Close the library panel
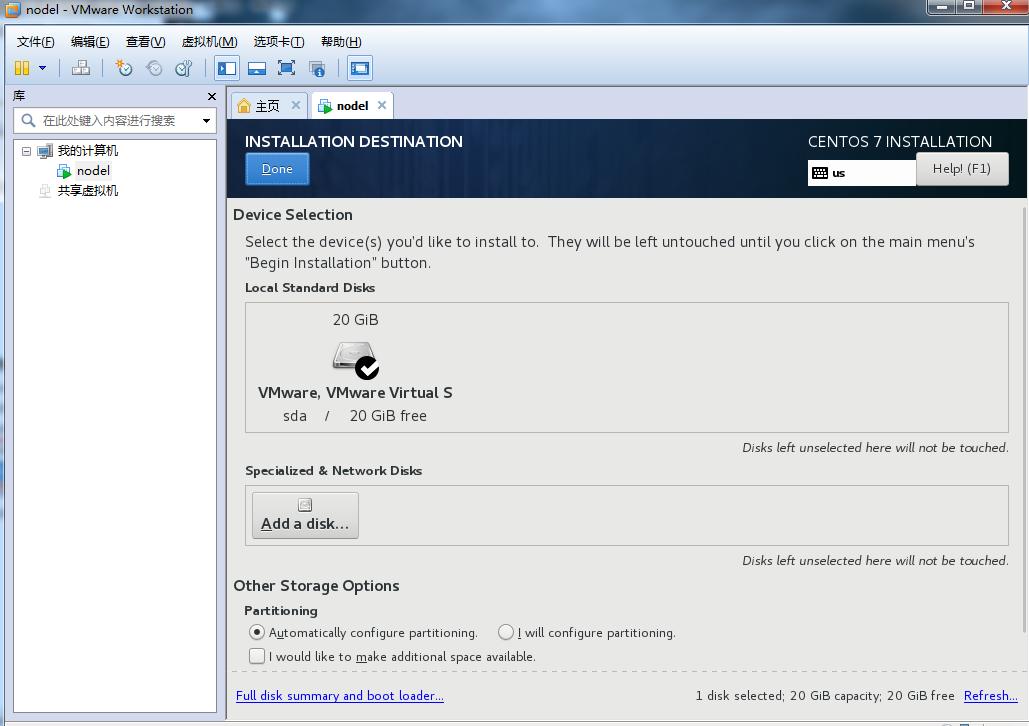The image size is (1029, 726). pos(212,96)
